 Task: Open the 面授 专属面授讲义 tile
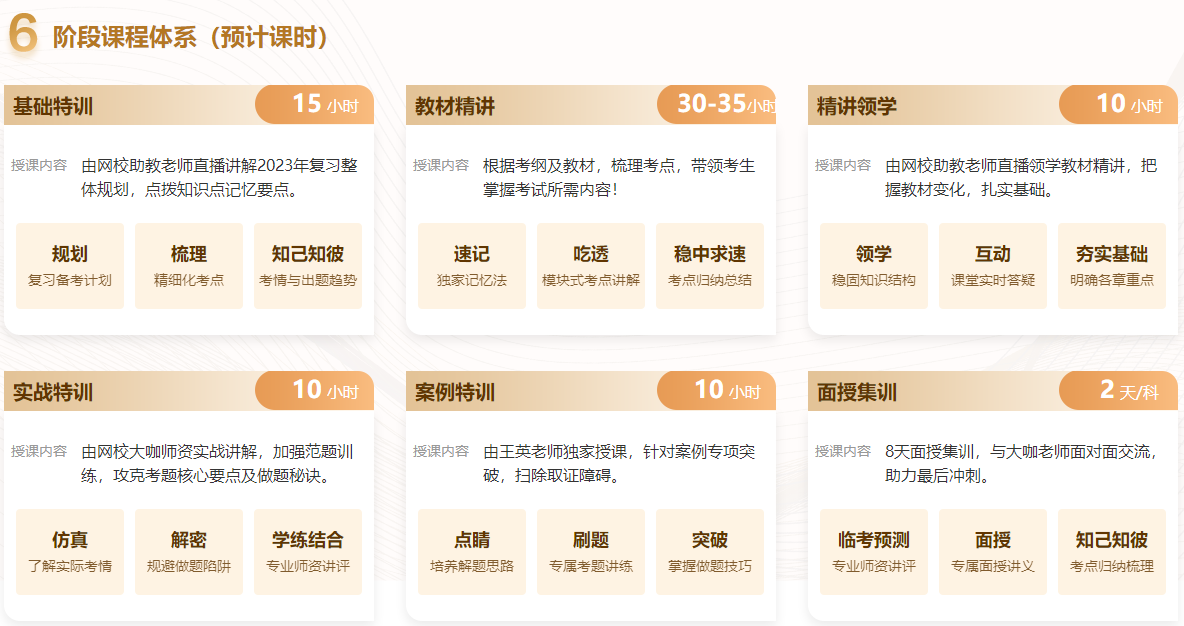point(993,552)
